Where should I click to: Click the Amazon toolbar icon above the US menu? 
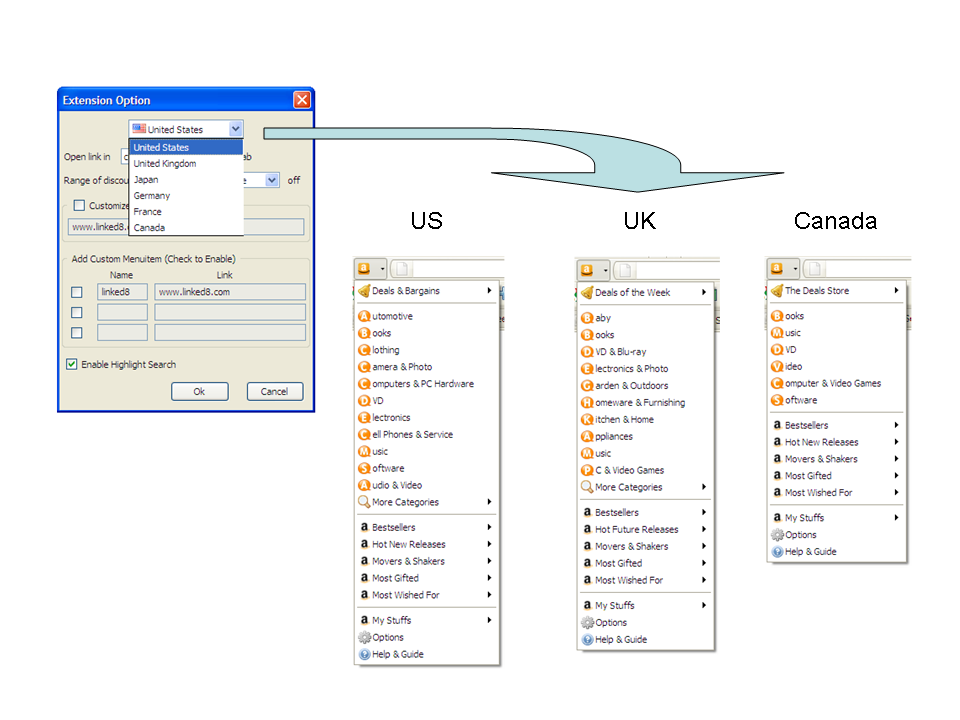364,268
